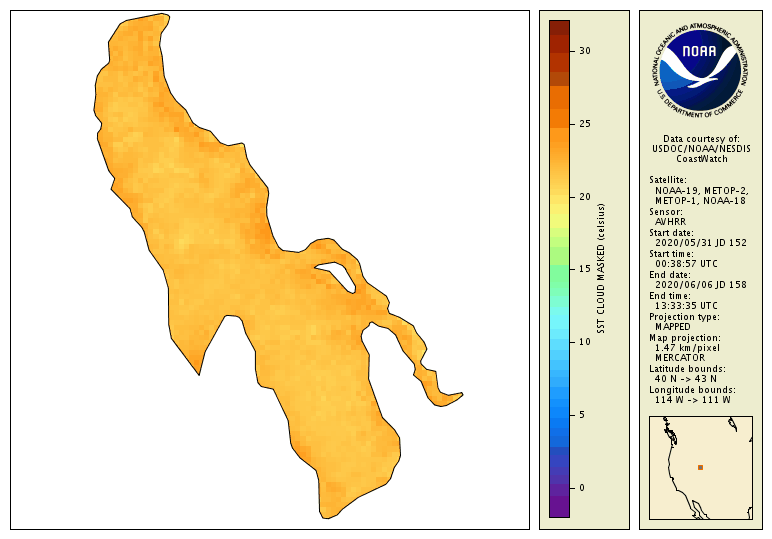Click the white island inside the lake

(x=337, y=276)
